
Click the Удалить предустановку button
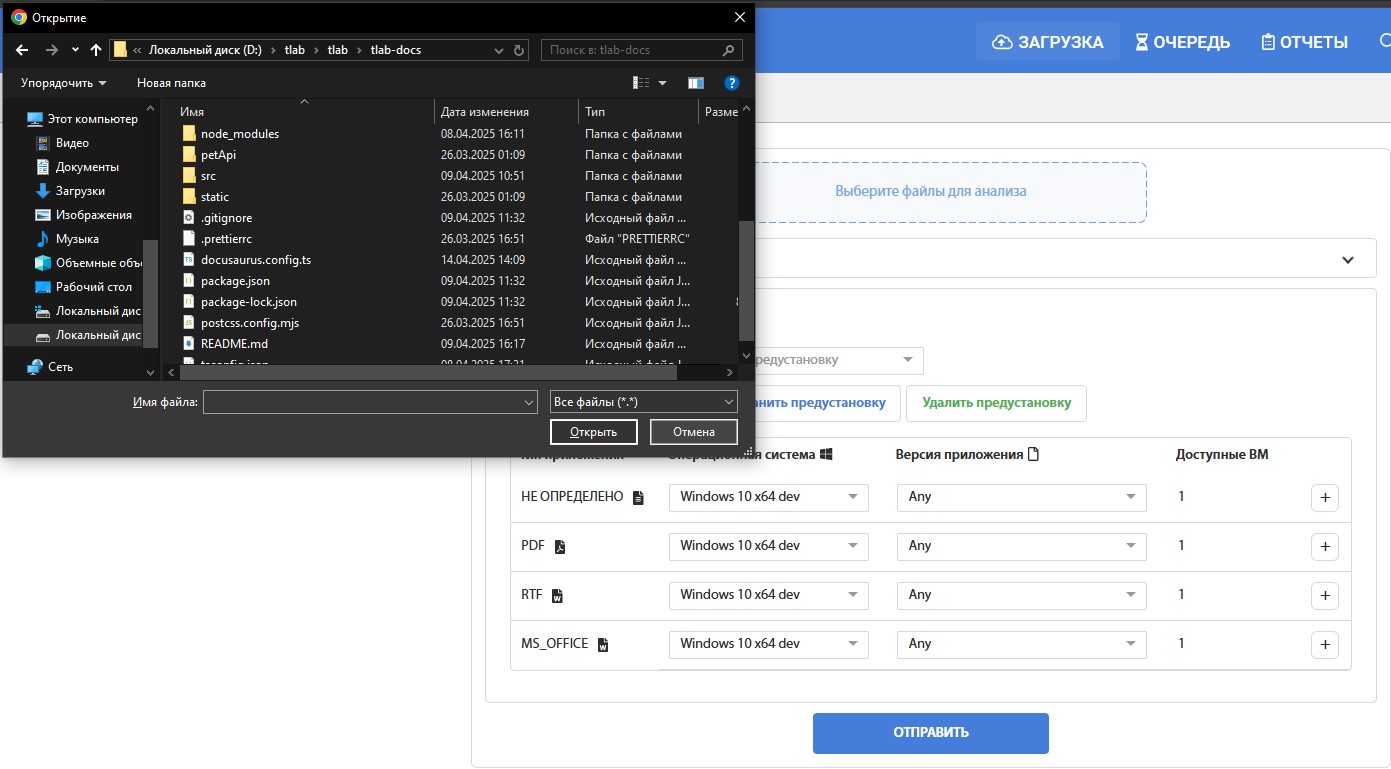(x=996, y=403)
